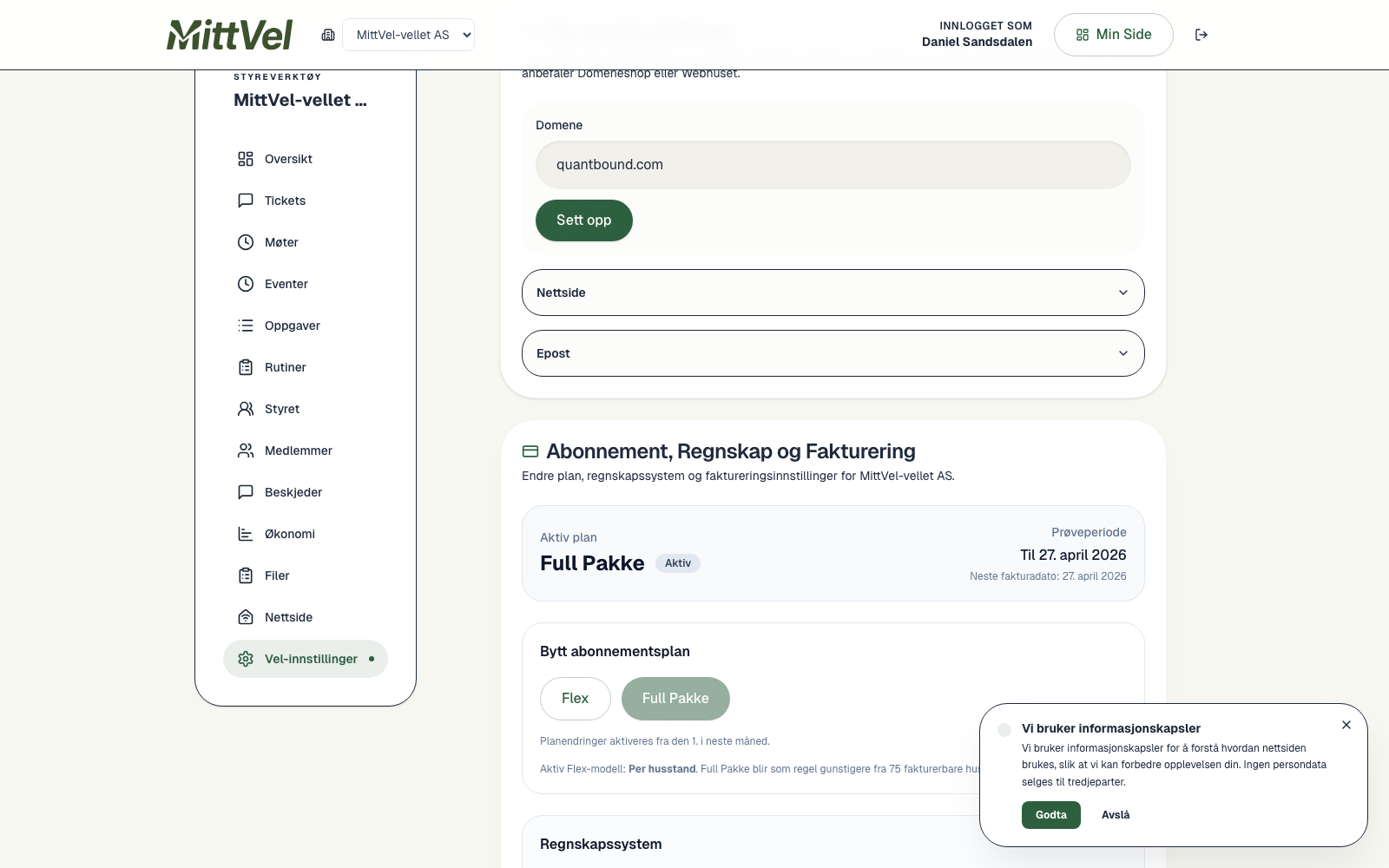Image resolution: width=1389 pixels, height=868 pixels.
Task: Click the Domene input field
Action: point(833,165)
